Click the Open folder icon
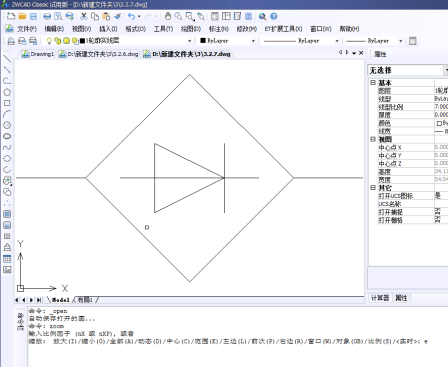Viewport: 448px width, 368px height. click(22, 16)
